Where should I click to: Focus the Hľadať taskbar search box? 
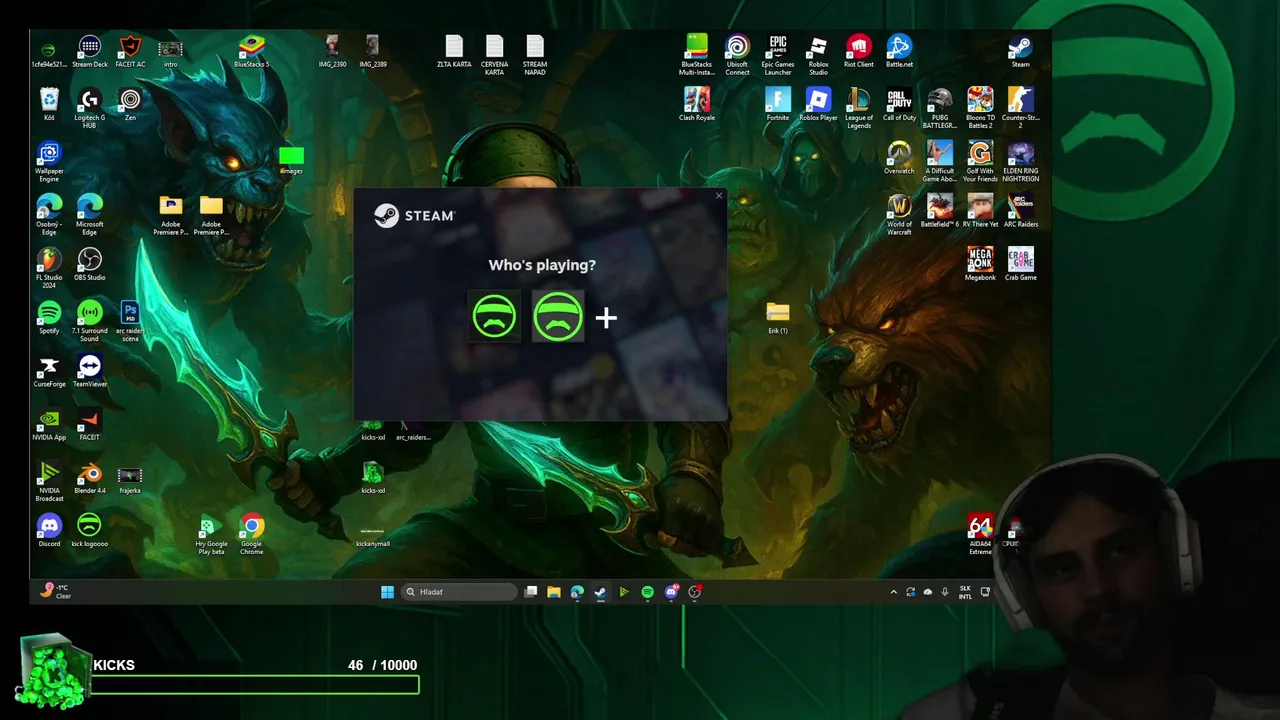[x=459, y=592]
